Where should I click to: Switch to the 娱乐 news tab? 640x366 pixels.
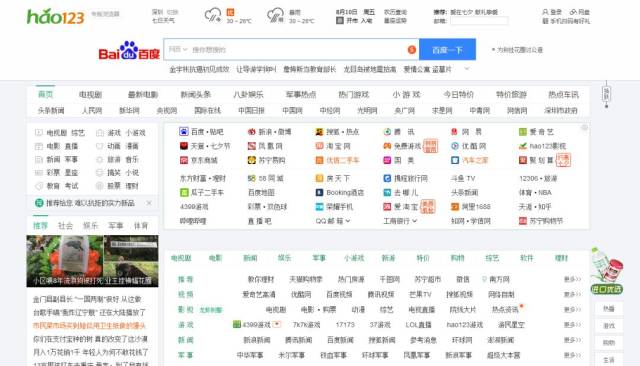coord(91,226)
